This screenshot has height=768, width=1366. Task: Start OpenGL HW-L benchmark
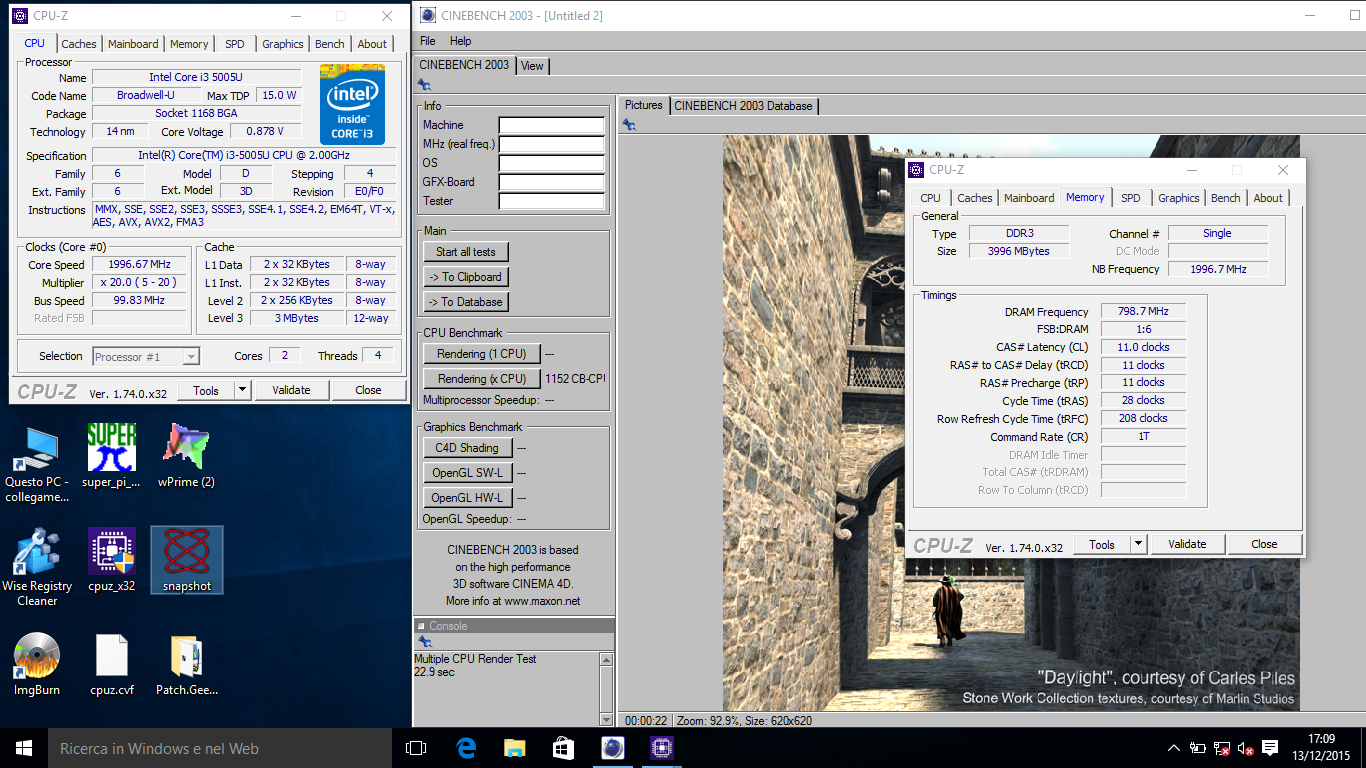(x=467, y=498)
